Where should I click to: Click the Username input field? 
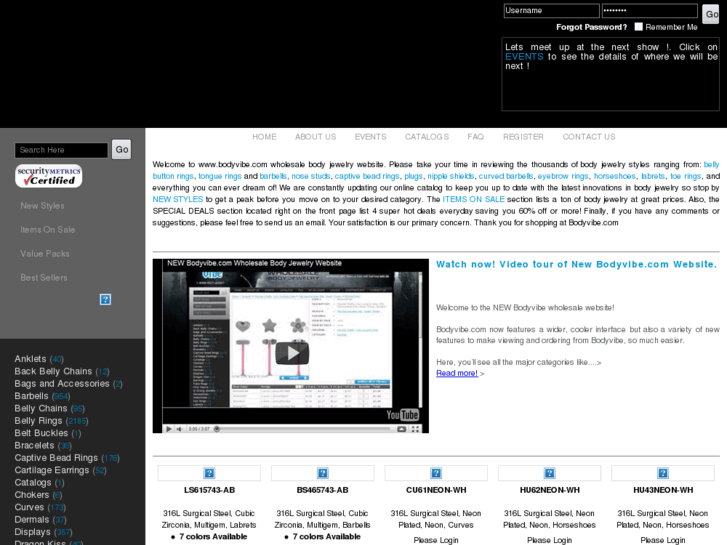tap(551, 11)
